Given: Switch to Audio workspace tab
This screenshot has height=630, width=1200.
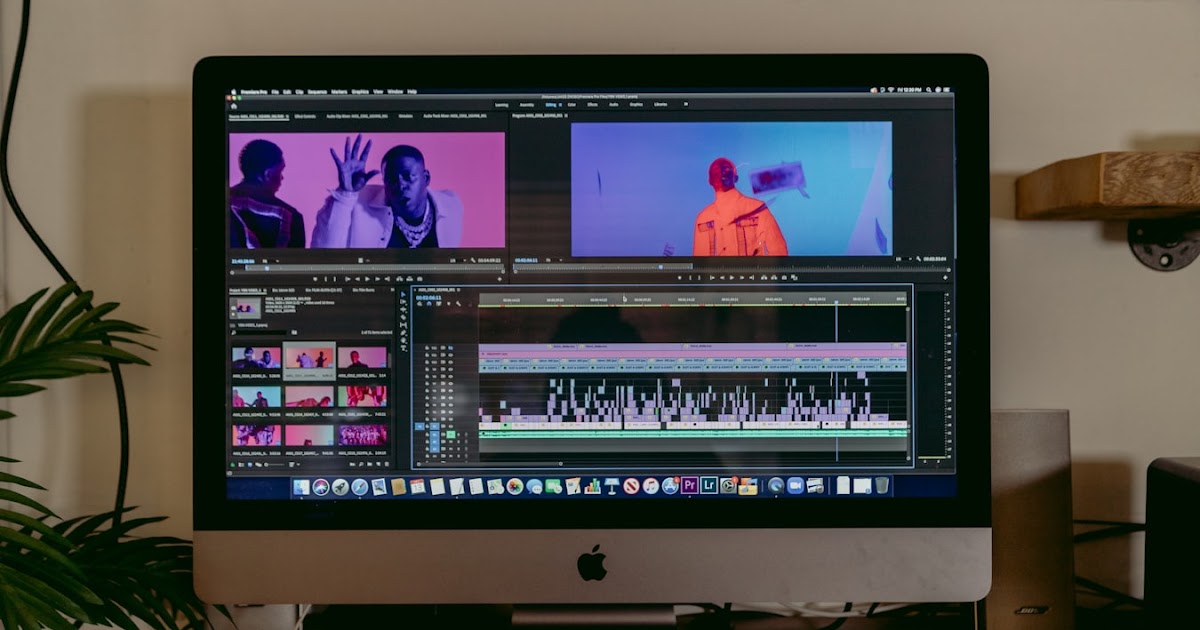Looking at the screenshot, I should 614,105.
